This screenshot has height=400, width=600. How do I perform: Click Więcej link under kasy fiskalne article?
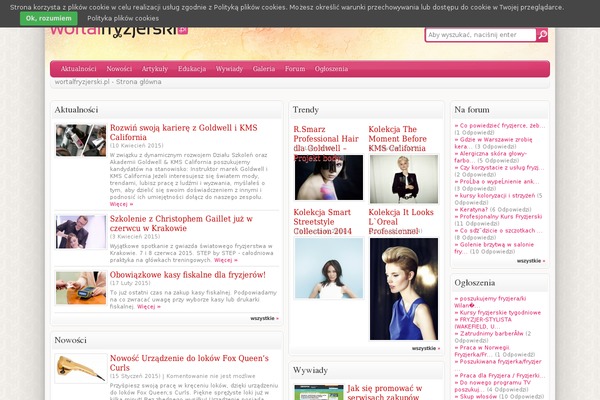(x=149, y=307)
